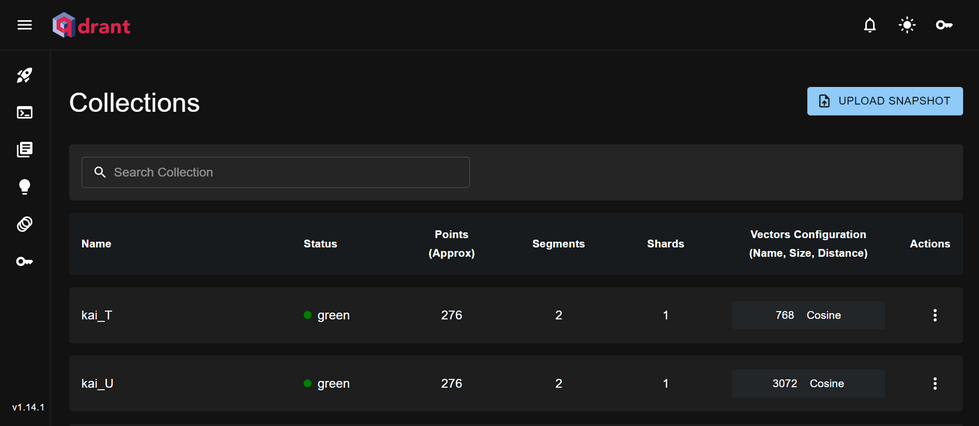The height and width of the screenshot is (426, 979).
Task: Go to Collections icon in sidebar
Action: tap(24, 150)
